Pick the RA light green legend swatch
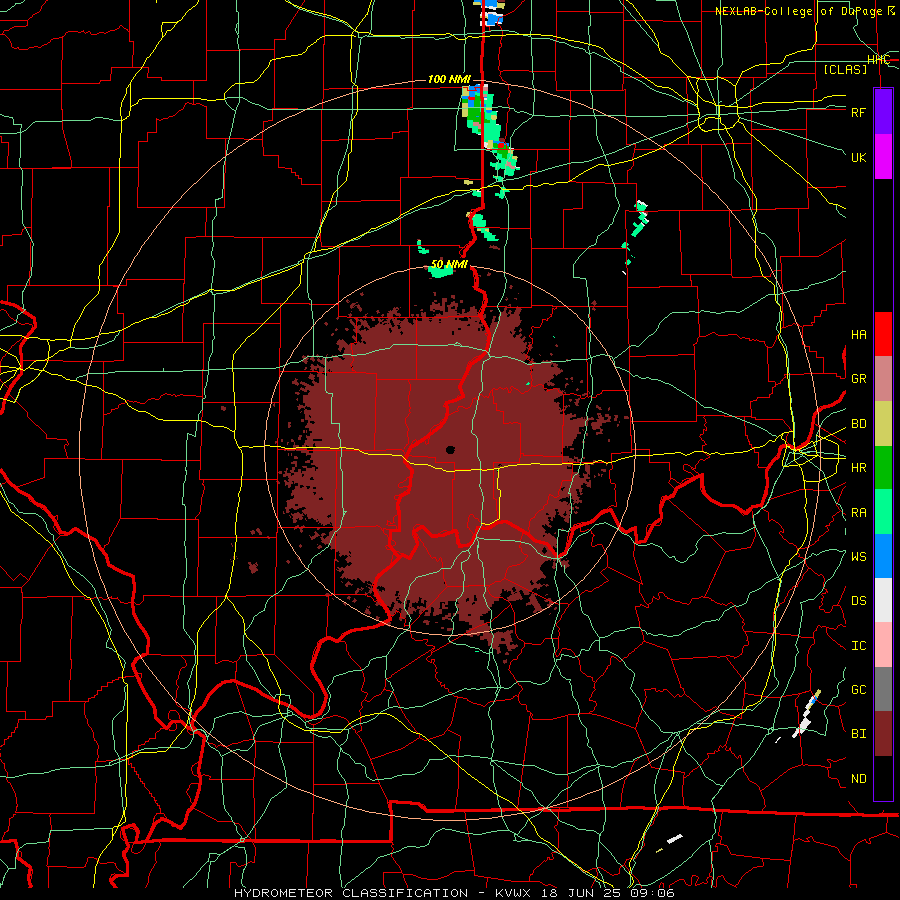Image resolution: width=900 pixels, height=900 pixels. coord(883,512)
